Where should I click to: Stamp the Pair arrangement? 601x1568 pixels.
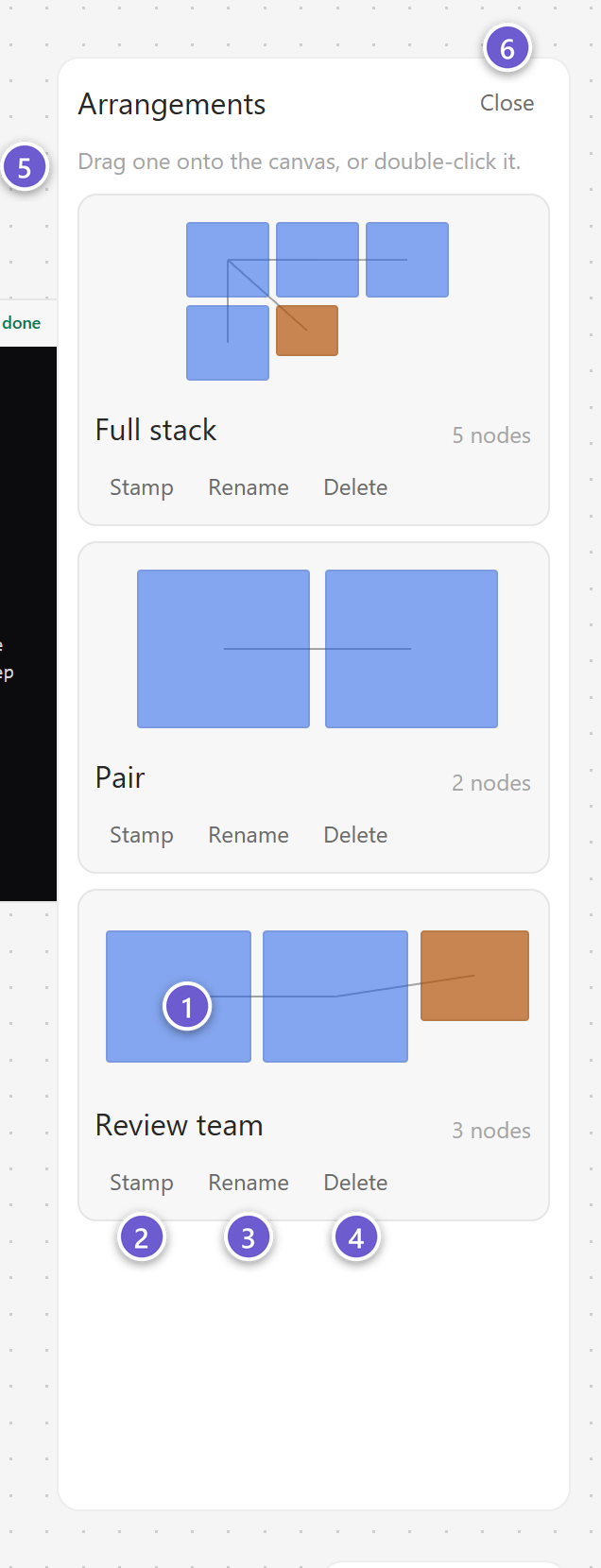142,835
